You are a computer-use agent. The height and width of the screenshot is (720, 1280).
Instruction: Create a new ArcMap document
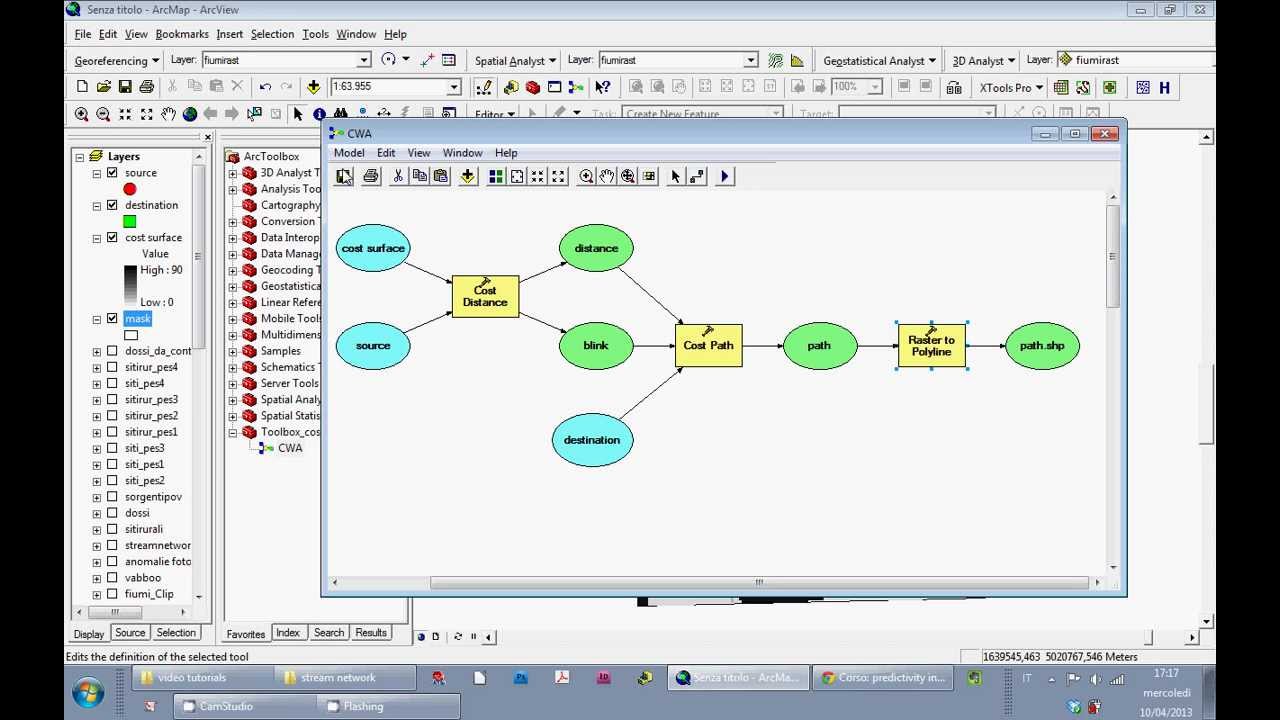coord(82,87)
